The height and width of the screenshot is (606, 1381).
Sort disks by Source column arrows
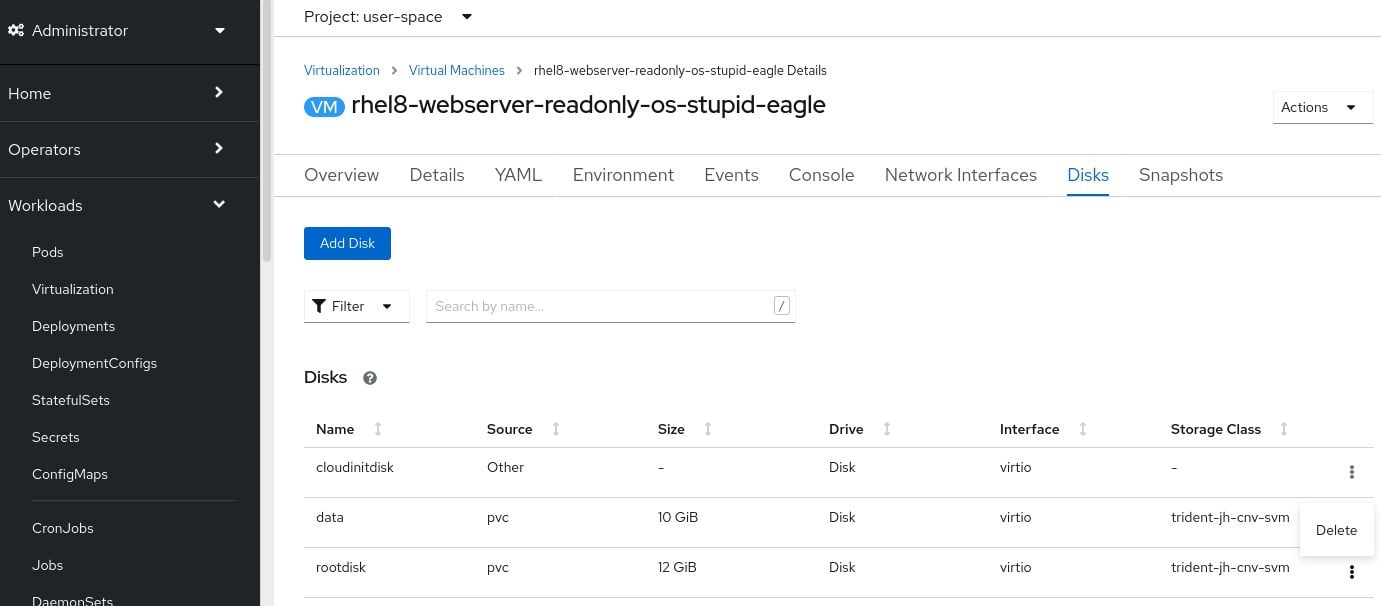point(556,429)
